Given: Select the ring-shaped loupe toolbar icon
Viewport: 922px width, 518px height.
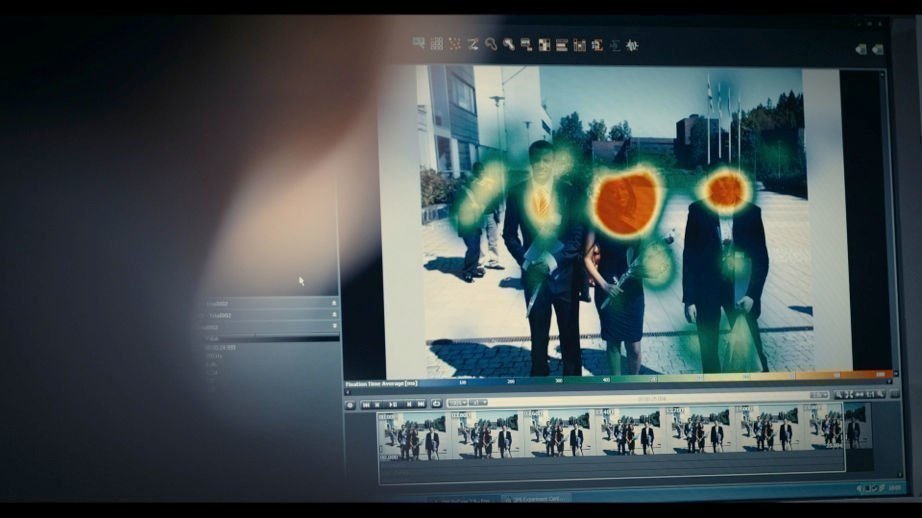Looking at the screenshot, I should coord(490,44).
